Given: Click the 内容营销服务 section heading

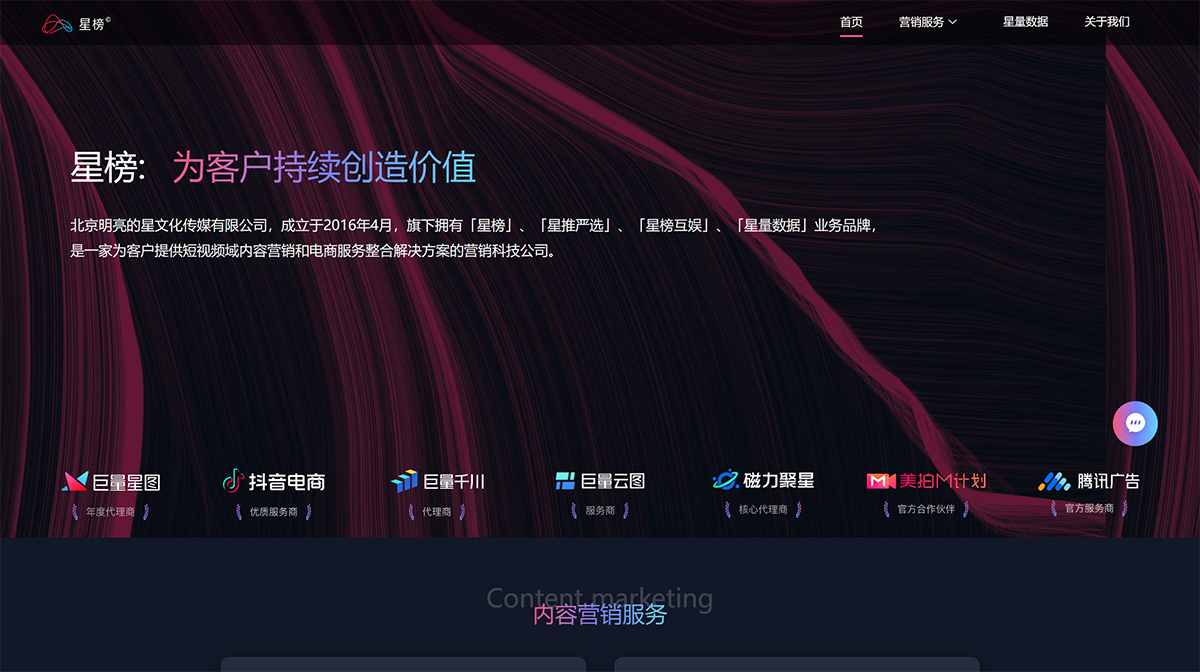Looking at the screenshot, I should click(x=600, y=616).
